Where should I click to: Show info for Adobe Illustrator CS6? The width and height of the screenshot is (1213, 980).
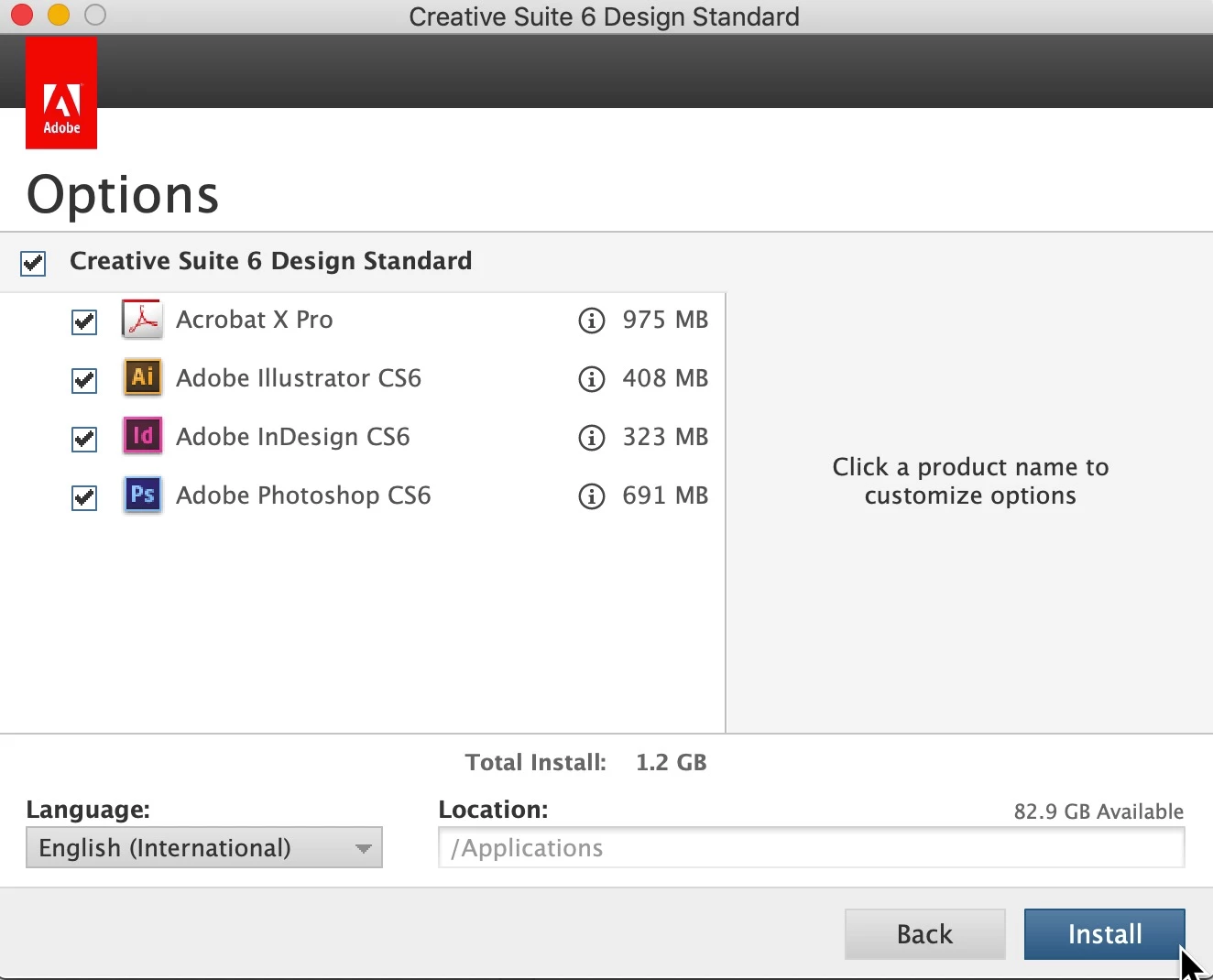pos(592,379)
